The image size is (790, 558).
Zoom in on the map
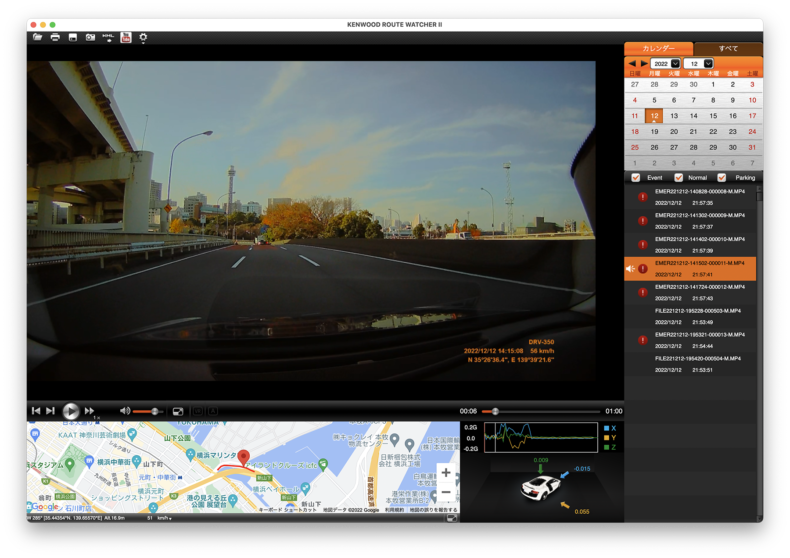pyautogui.click(x=446, y=472)
